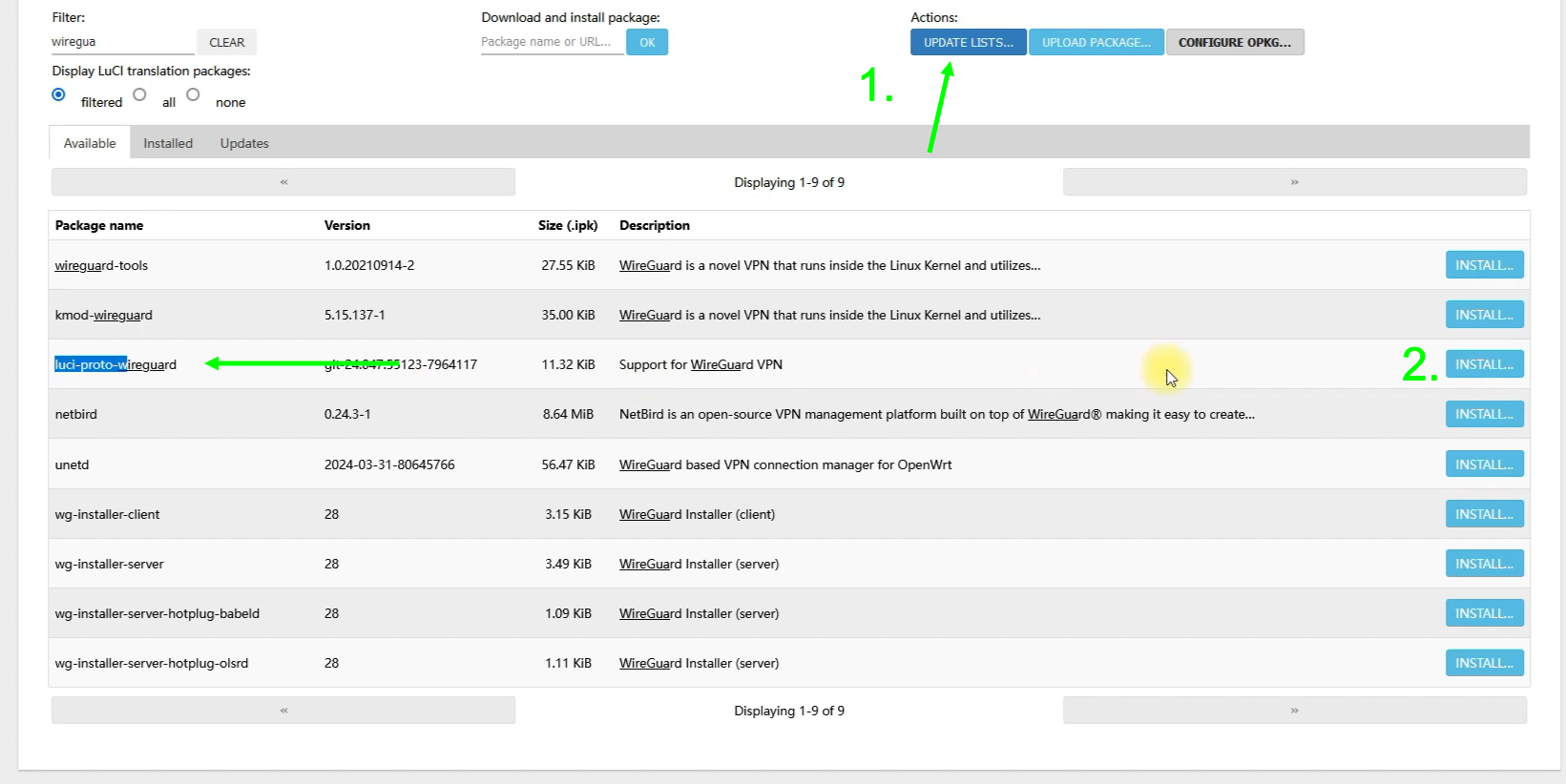This screenshot has width=1566, height=784.
Task: Click the Package name or URL field
Action: [x=552, y=42]
